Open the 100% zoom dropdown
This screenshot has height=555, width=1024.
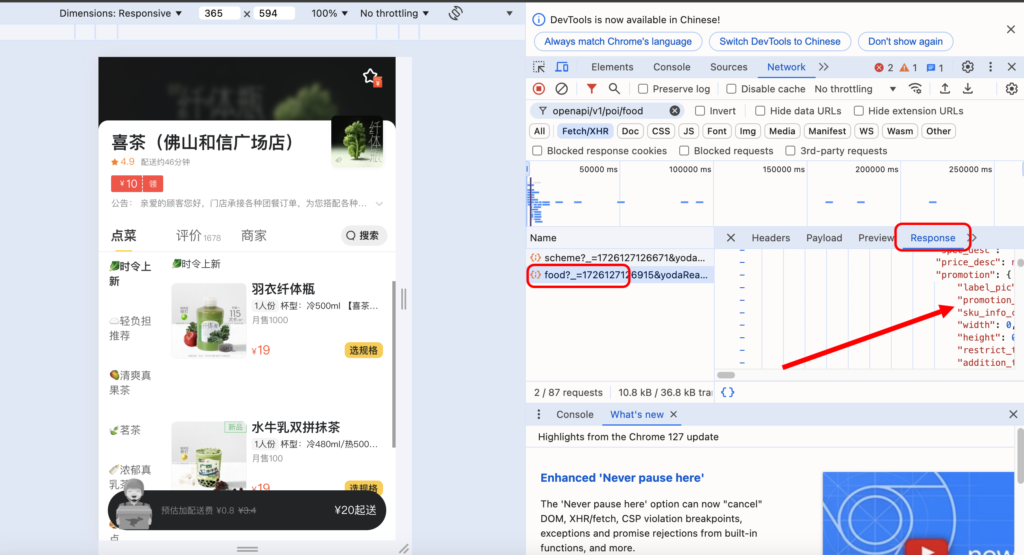(x=329, y=13)
